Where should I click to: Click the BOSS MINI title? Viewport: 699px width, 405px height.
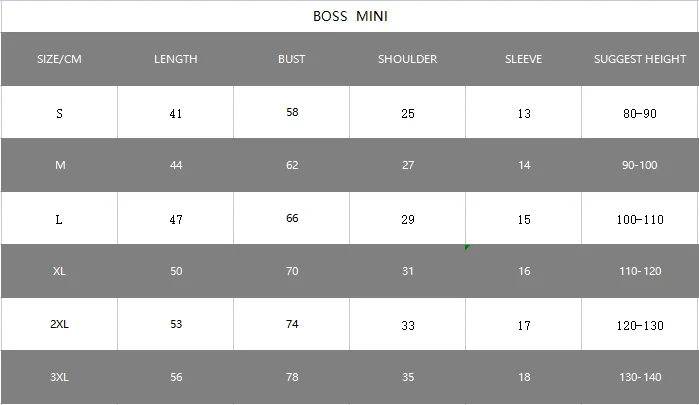350,16
